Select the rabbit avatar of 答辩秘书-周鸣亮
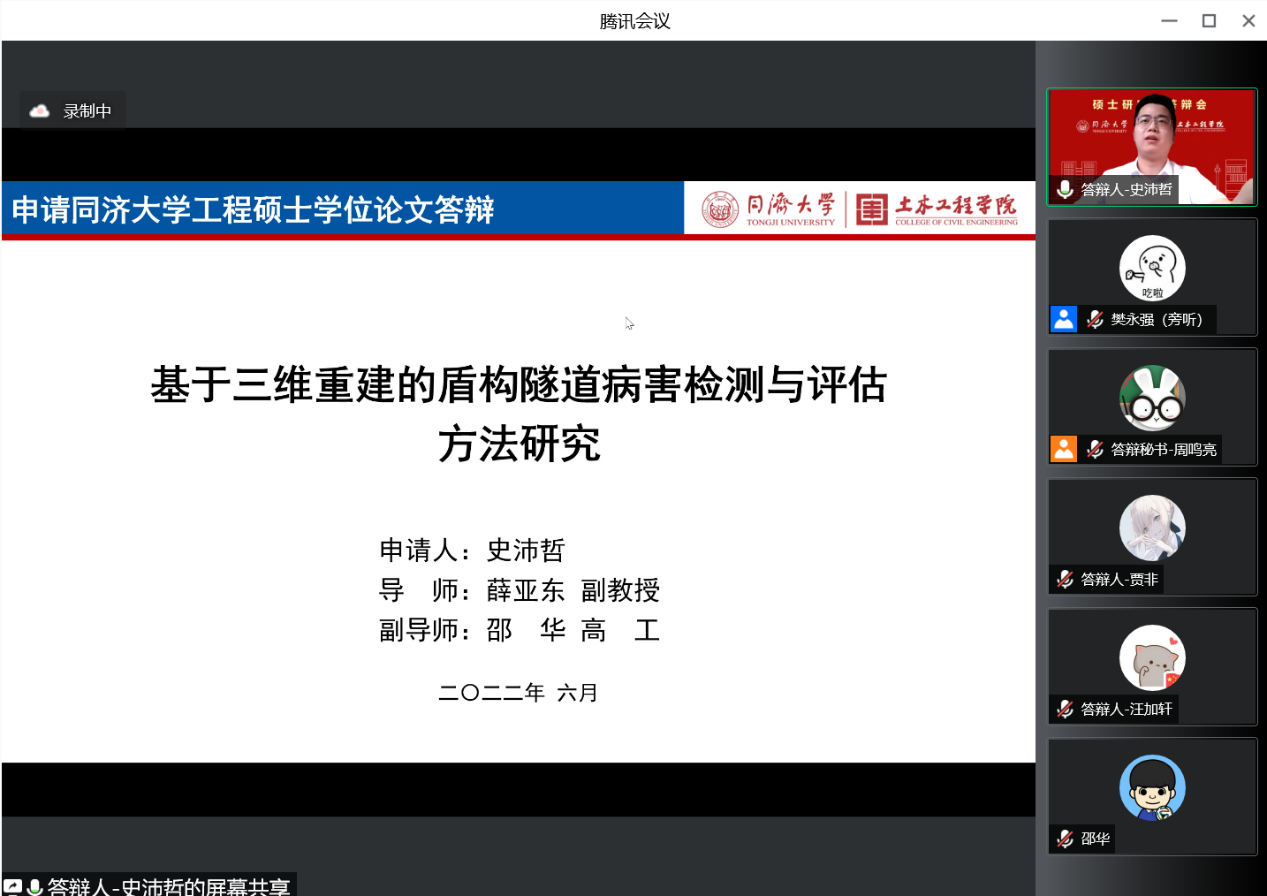Image resolution: width=1267 pixels, height=896 pixels. [1152, 398]
